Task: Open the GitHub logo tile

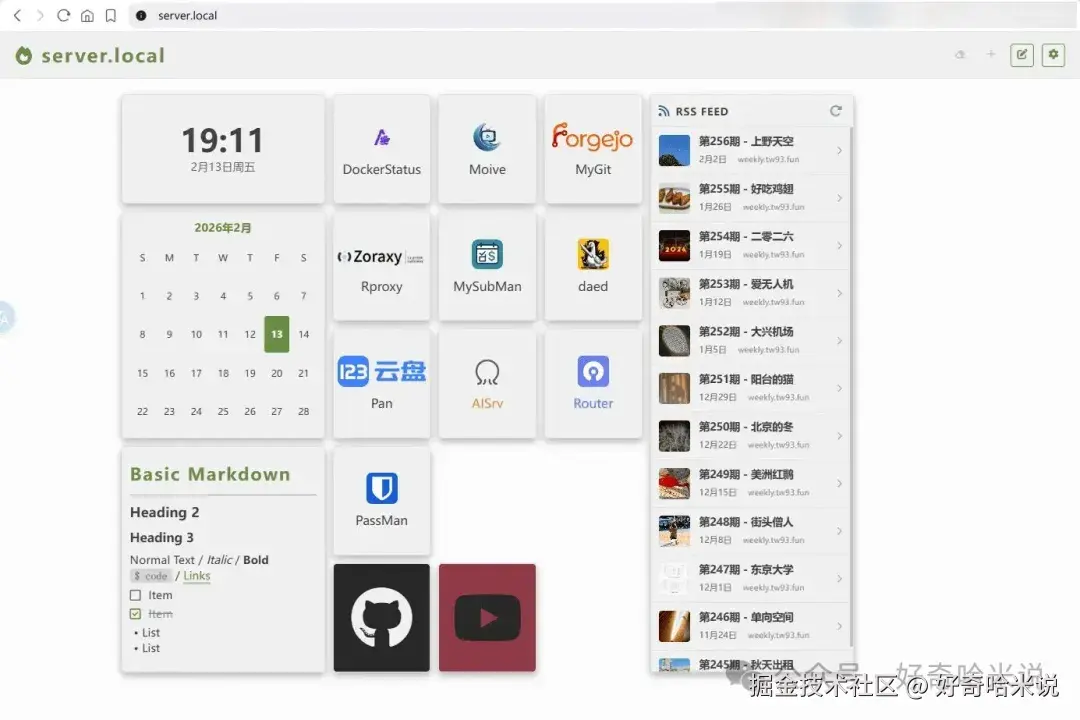Action: coord(382,617)
